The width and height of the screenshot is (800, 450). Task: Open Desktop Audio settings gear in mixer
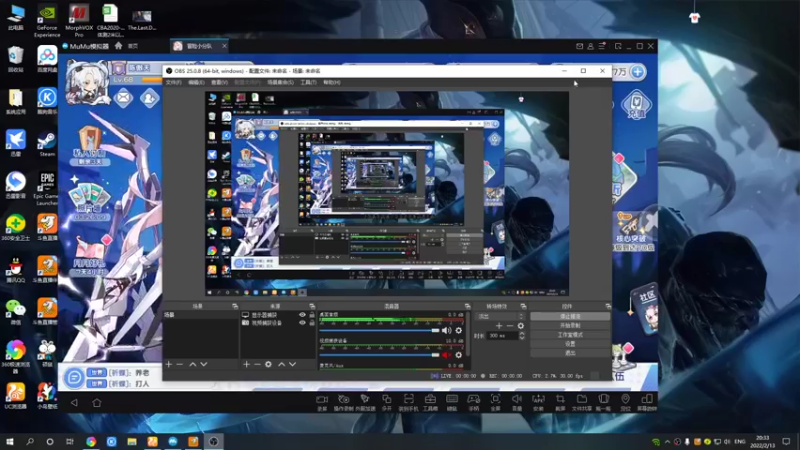click(x=459, y=331)
